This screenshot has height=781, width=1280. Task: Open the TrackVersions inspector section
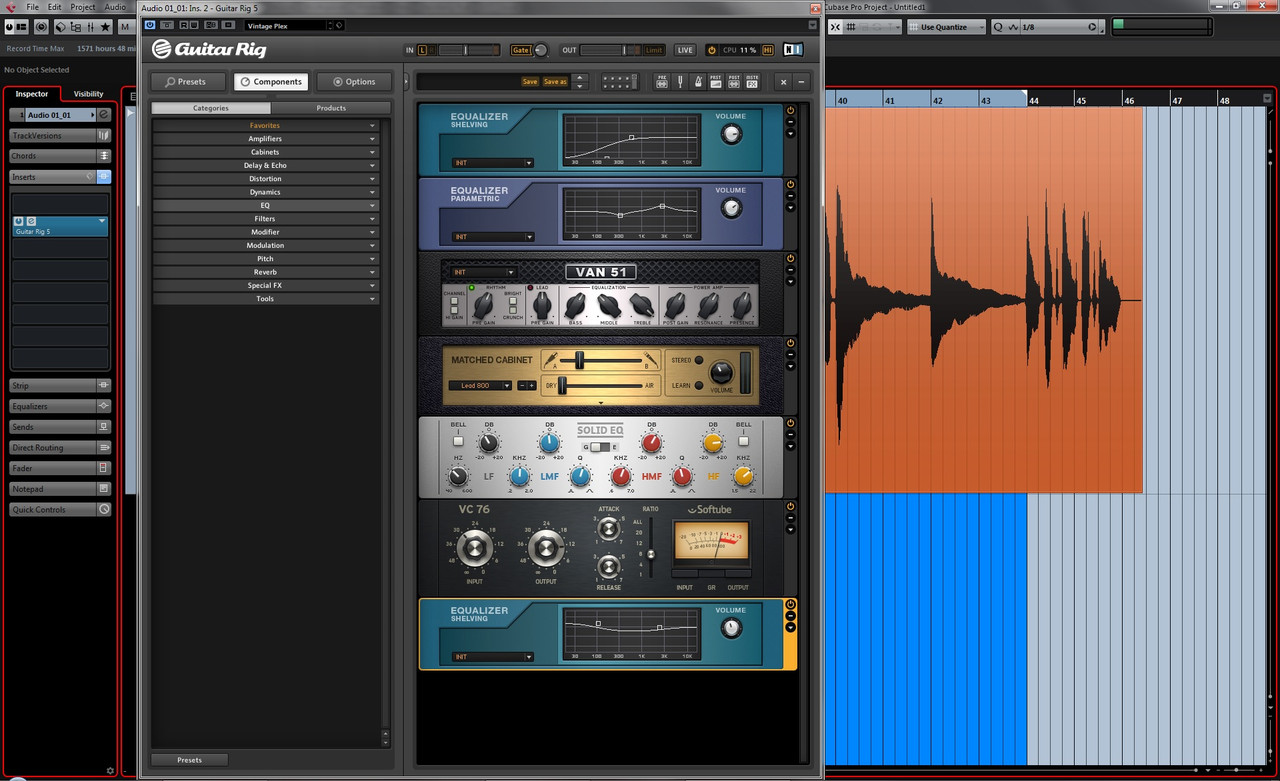60,135
